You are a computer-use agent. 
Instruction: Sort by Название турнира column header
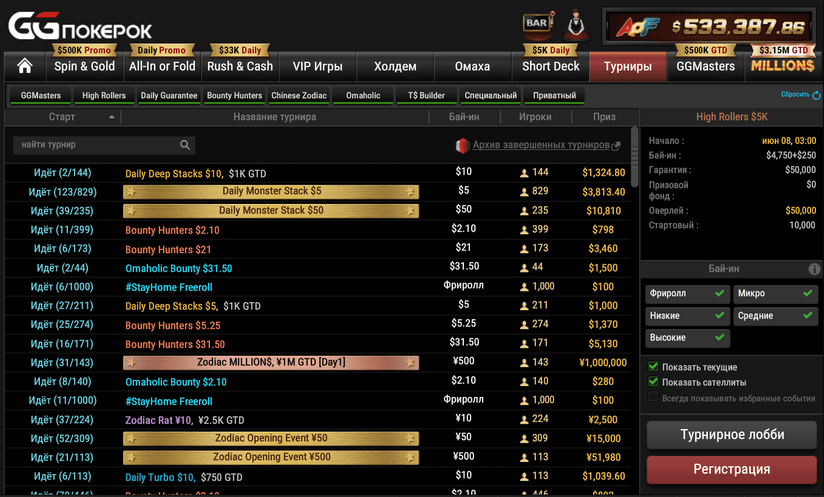coord(274,117)
